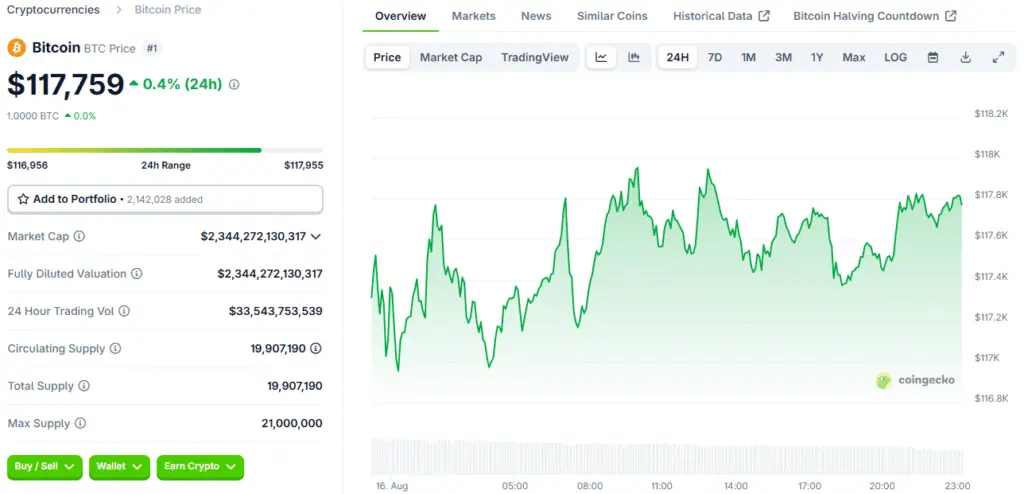Screen dimensions: 1024x494
Task: Toggle LOG scale on chart
Action: click(x=895, y=58)
